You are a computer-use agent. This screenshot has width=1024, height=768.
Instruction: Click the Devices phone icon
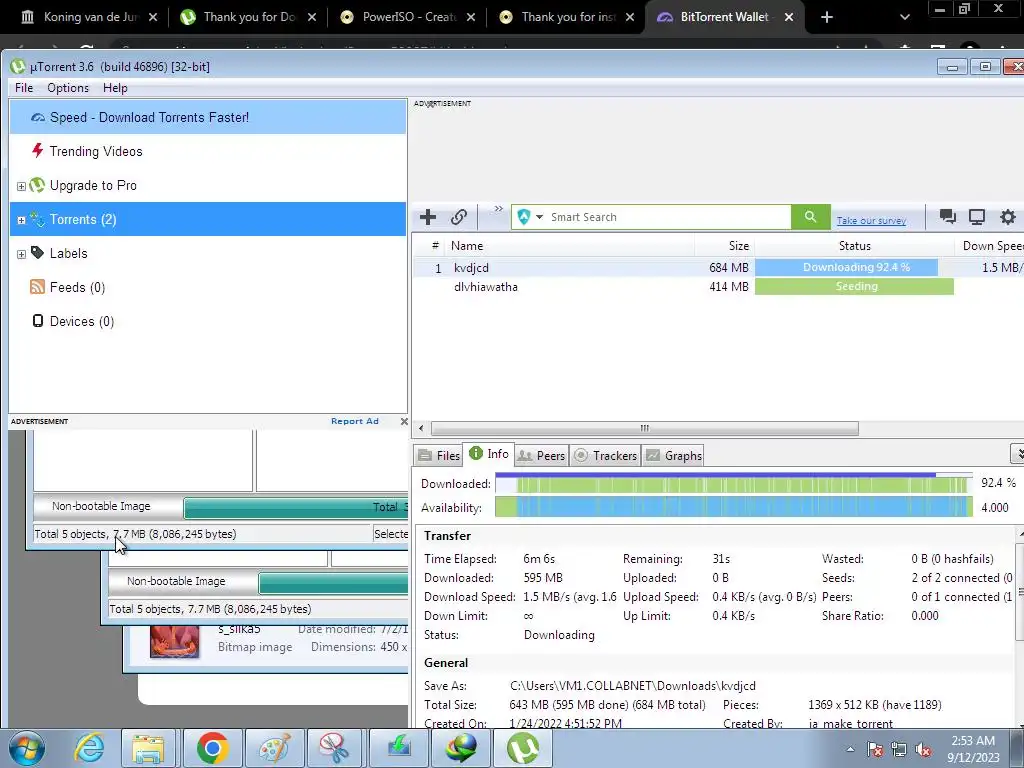point(38,321)
